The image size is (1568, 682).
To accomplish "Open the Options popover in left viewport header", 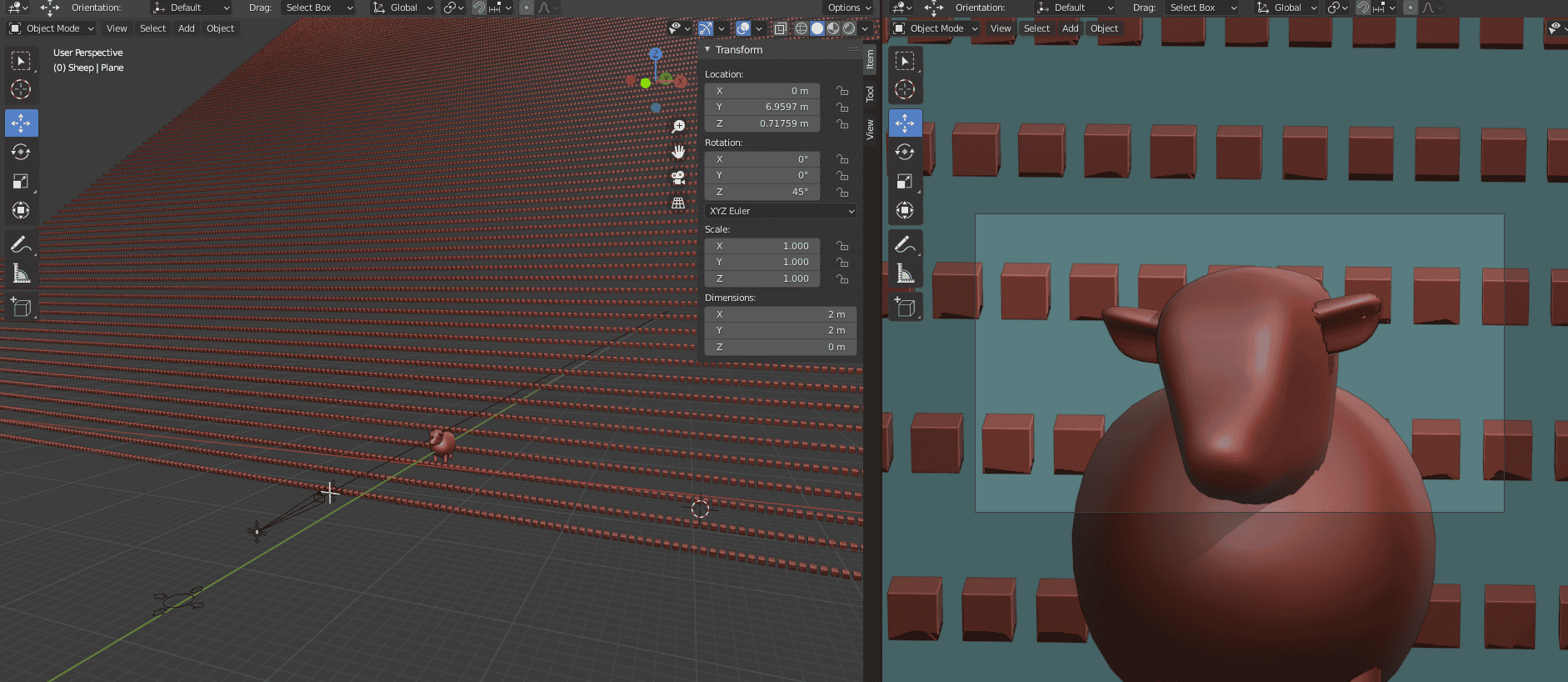I will coord(848,8).
